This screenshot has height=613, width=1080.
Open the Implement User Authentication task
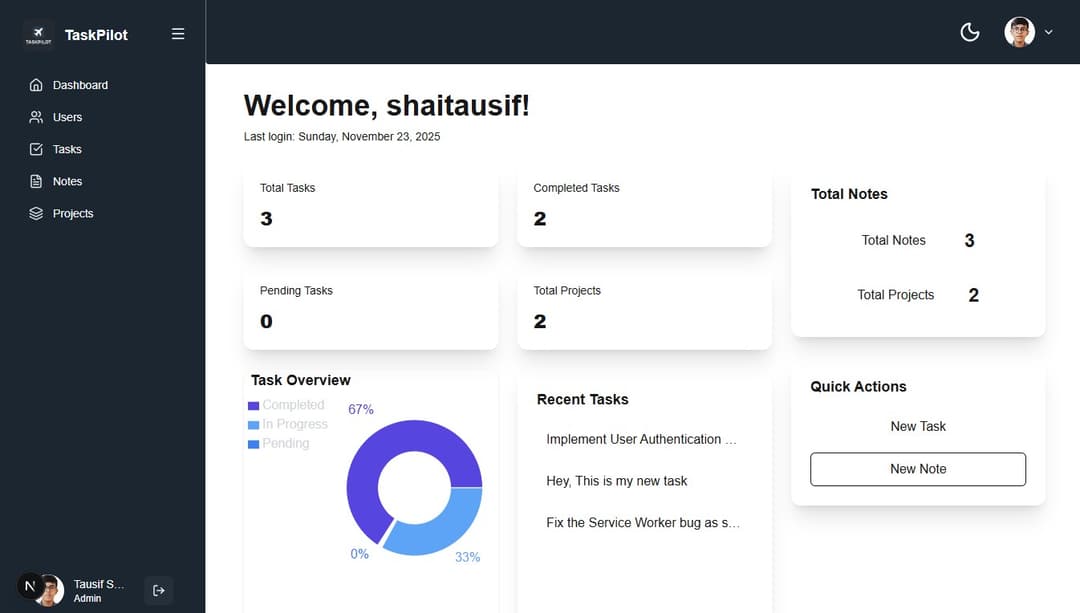pos(641,439)
